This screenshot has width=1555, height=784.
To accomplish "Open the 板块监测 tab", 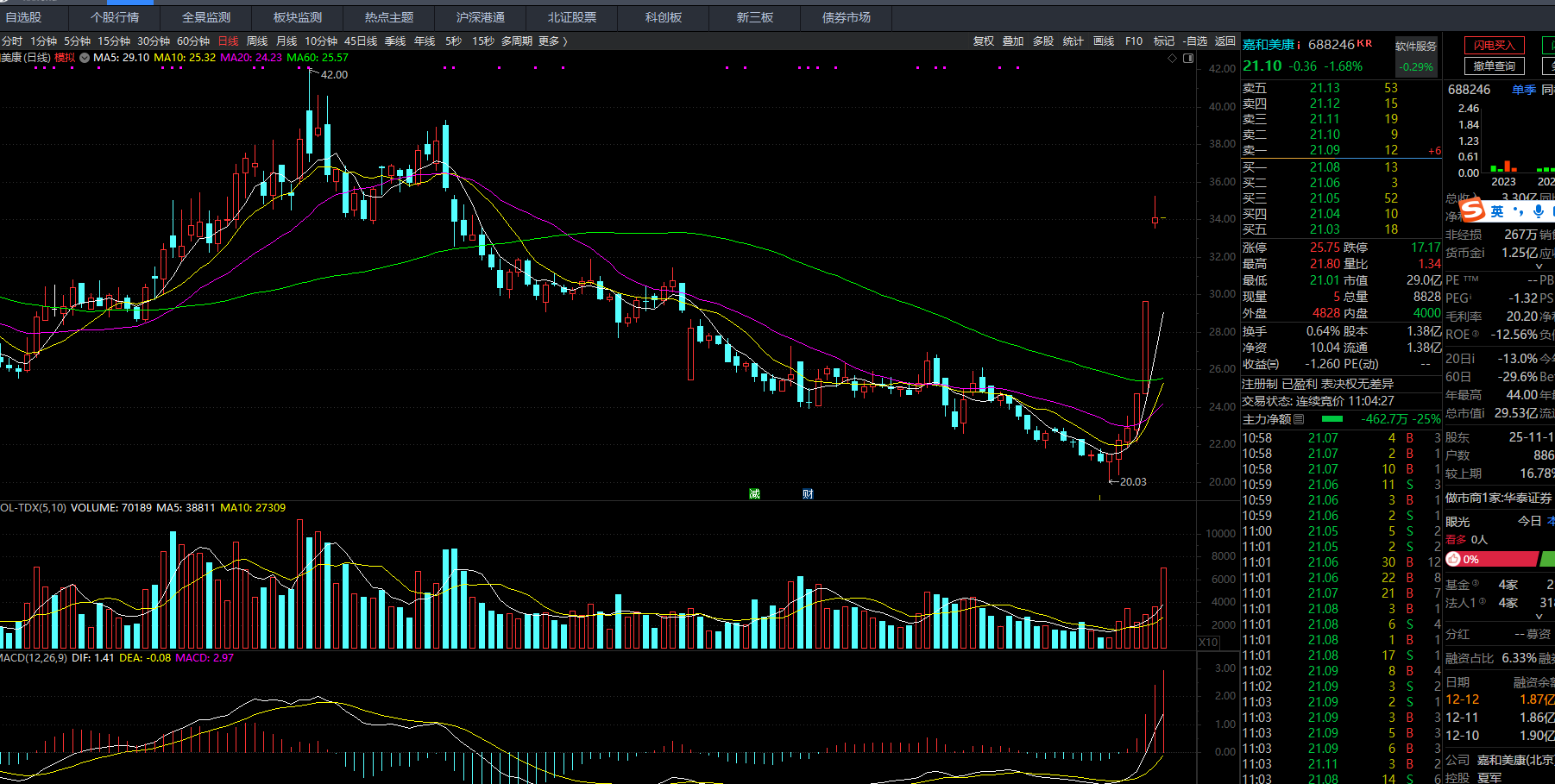I will click(298, 17).
